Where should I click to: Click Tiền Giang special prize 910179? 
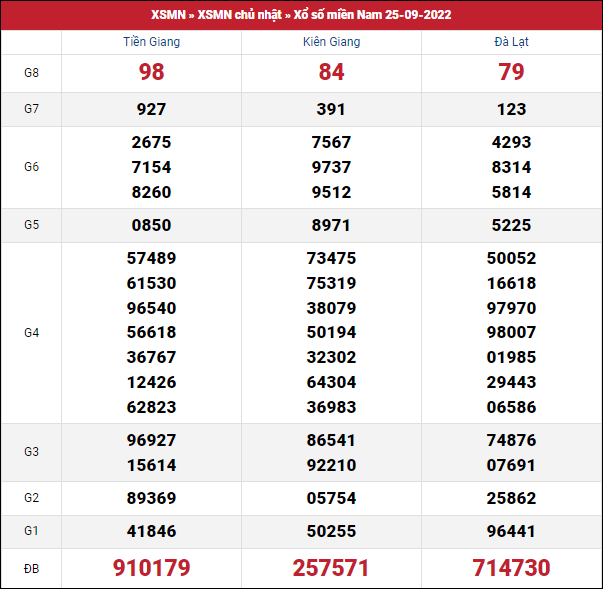click(x=151, y=568)
